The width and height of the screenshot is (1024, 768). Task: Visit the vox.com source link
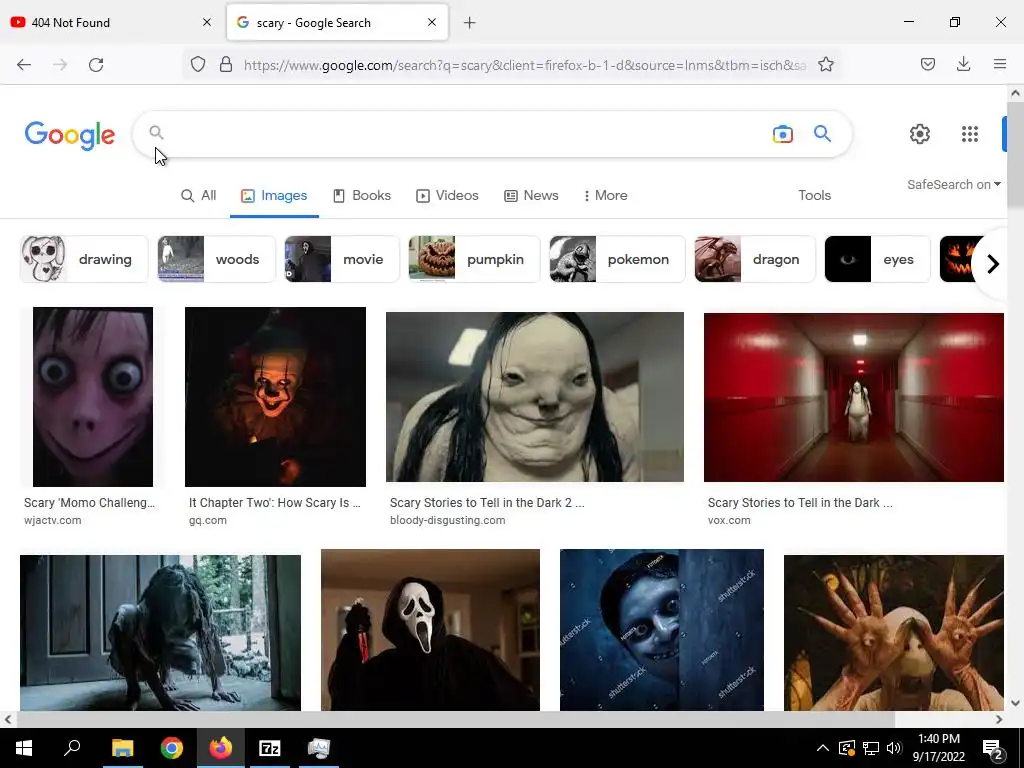point(729,520)
